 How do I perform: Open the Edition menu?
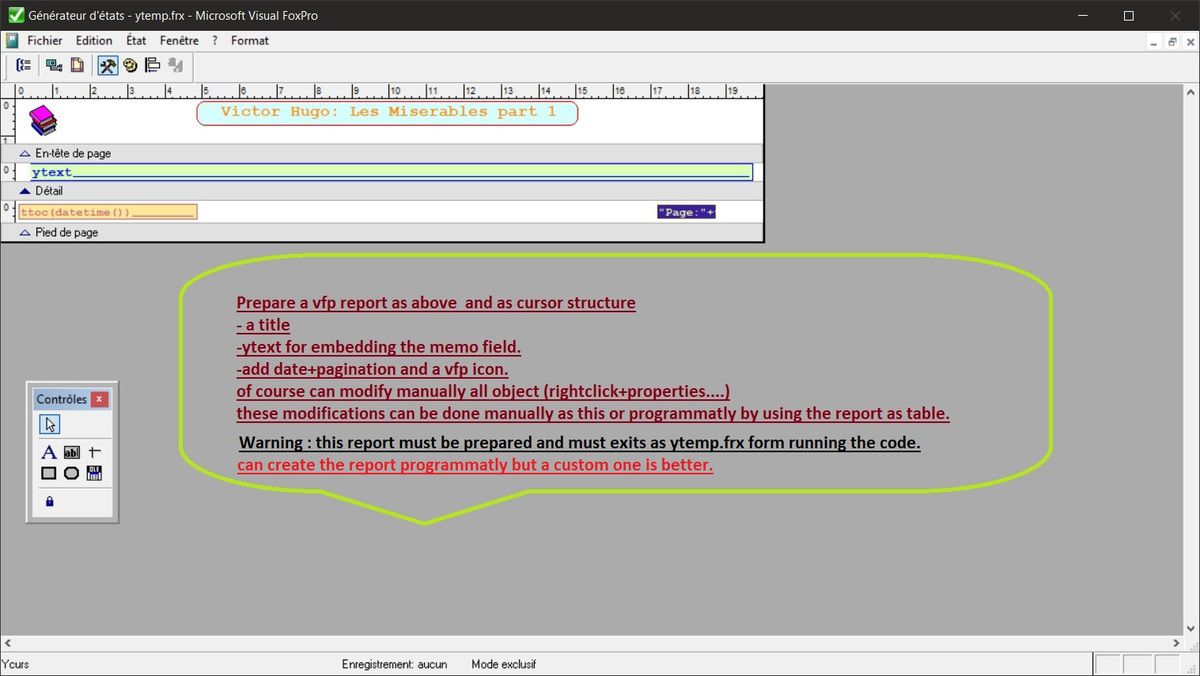click(94, 41)
